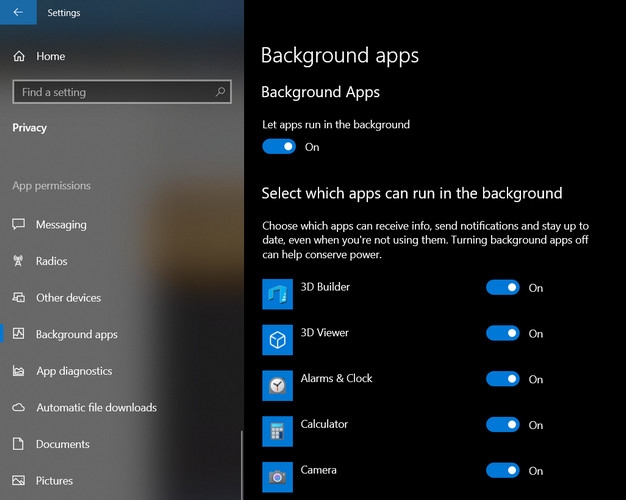Go to Other devices settings
This screenshot has height=500, width=626.
[68, 298]
